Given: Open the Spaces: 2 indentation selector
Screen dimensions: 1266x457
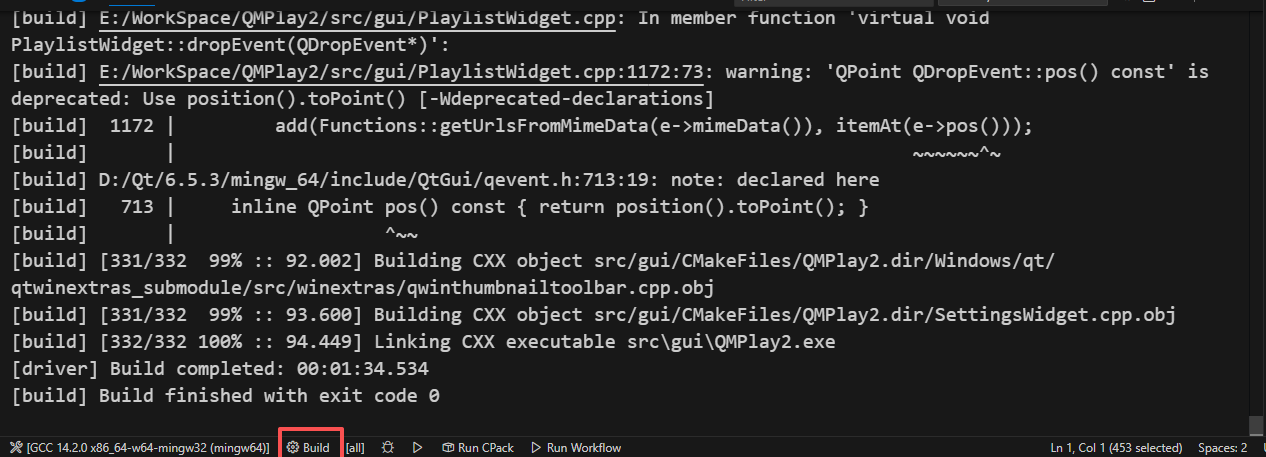Looking at the screenshot, I should [x=1222, y=448].
